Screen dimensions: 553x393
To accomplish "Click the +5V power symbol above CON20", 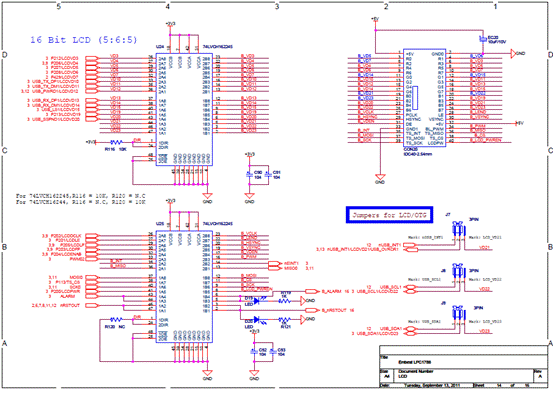I will pyautogui.click(x=375, y=20).
